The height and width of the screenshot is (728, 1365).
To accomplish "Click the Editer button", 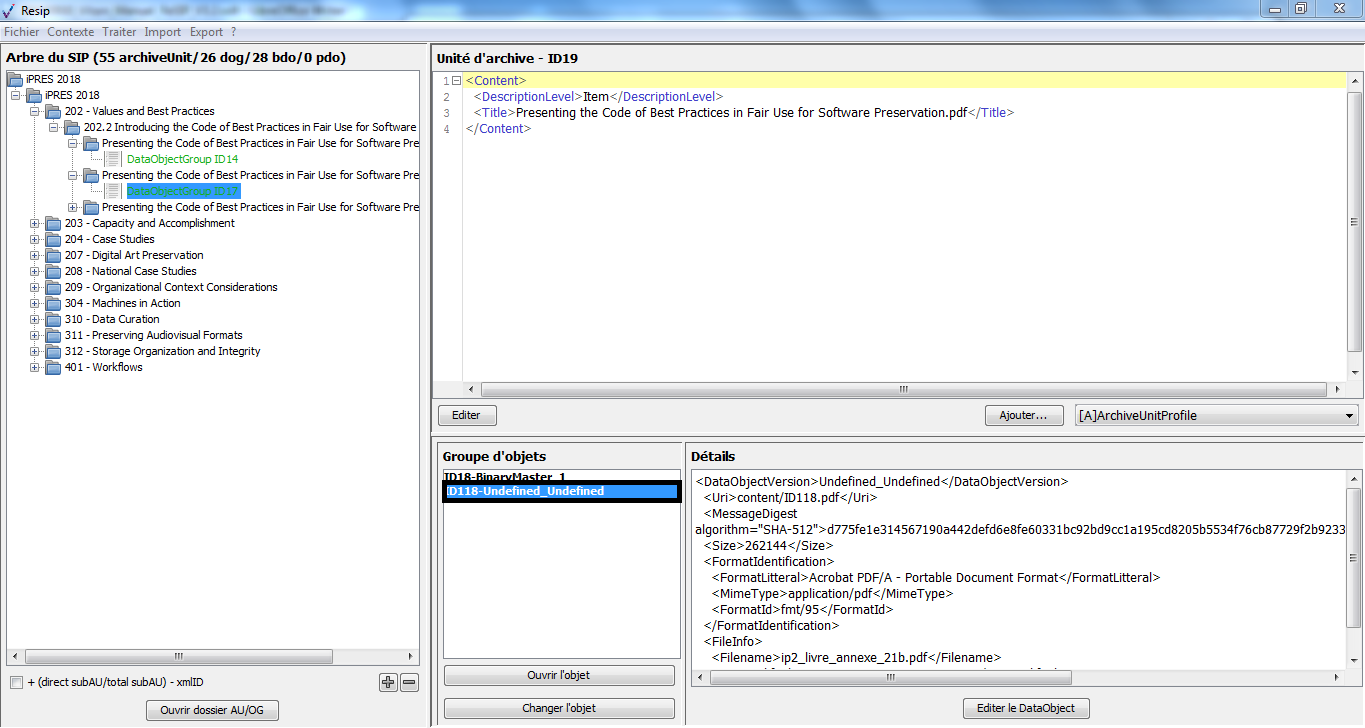I will [466, 415].
